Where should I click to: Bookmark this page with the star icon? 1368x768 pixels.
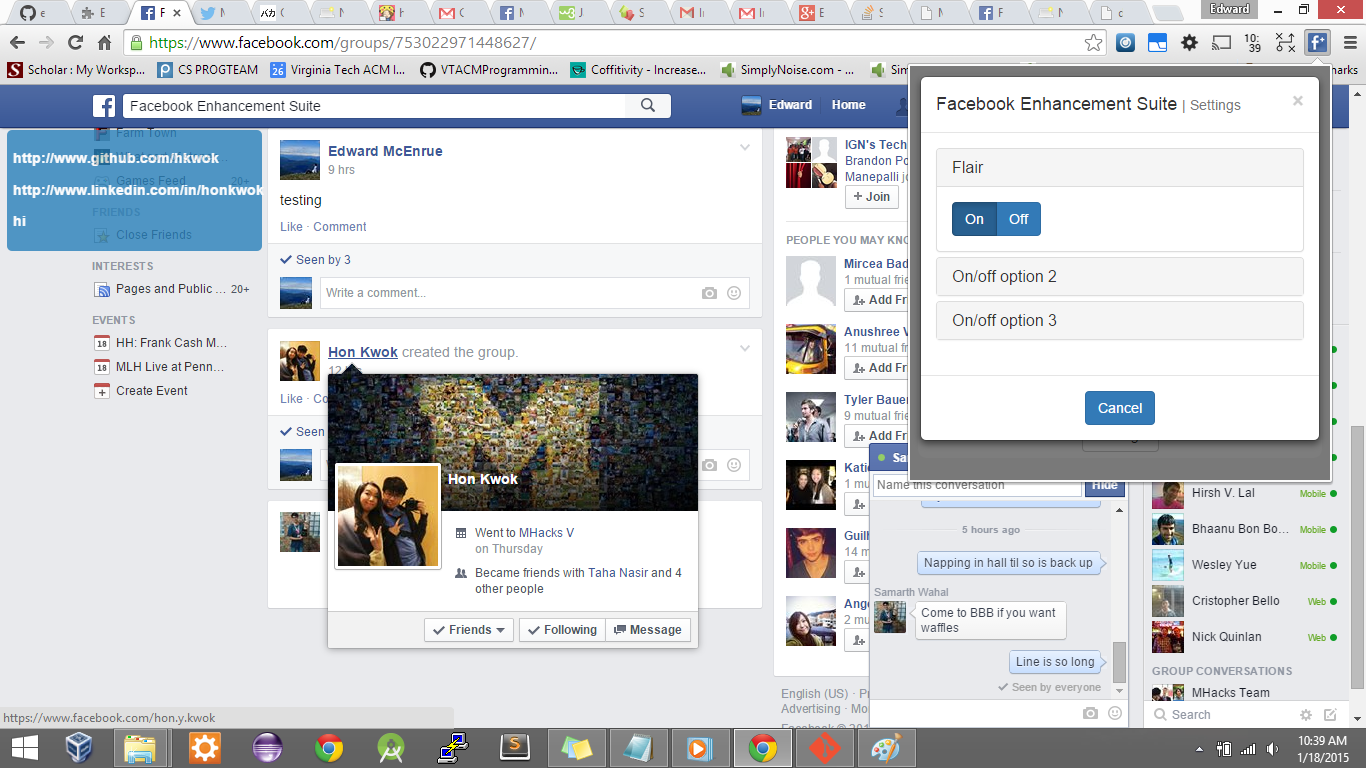pos(1094,43)
